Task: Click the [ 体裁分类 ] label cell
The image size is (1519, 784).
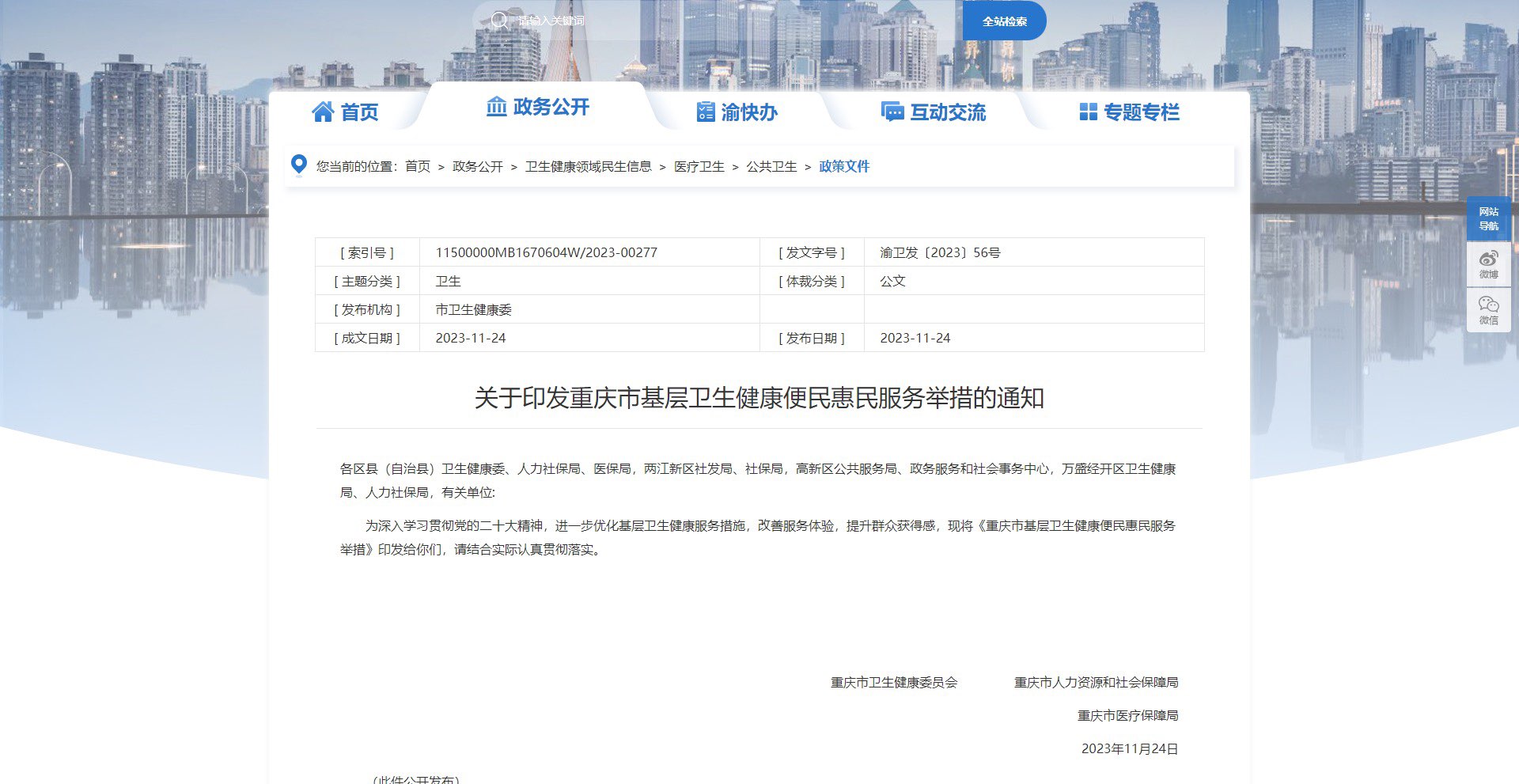Action: 812,281
